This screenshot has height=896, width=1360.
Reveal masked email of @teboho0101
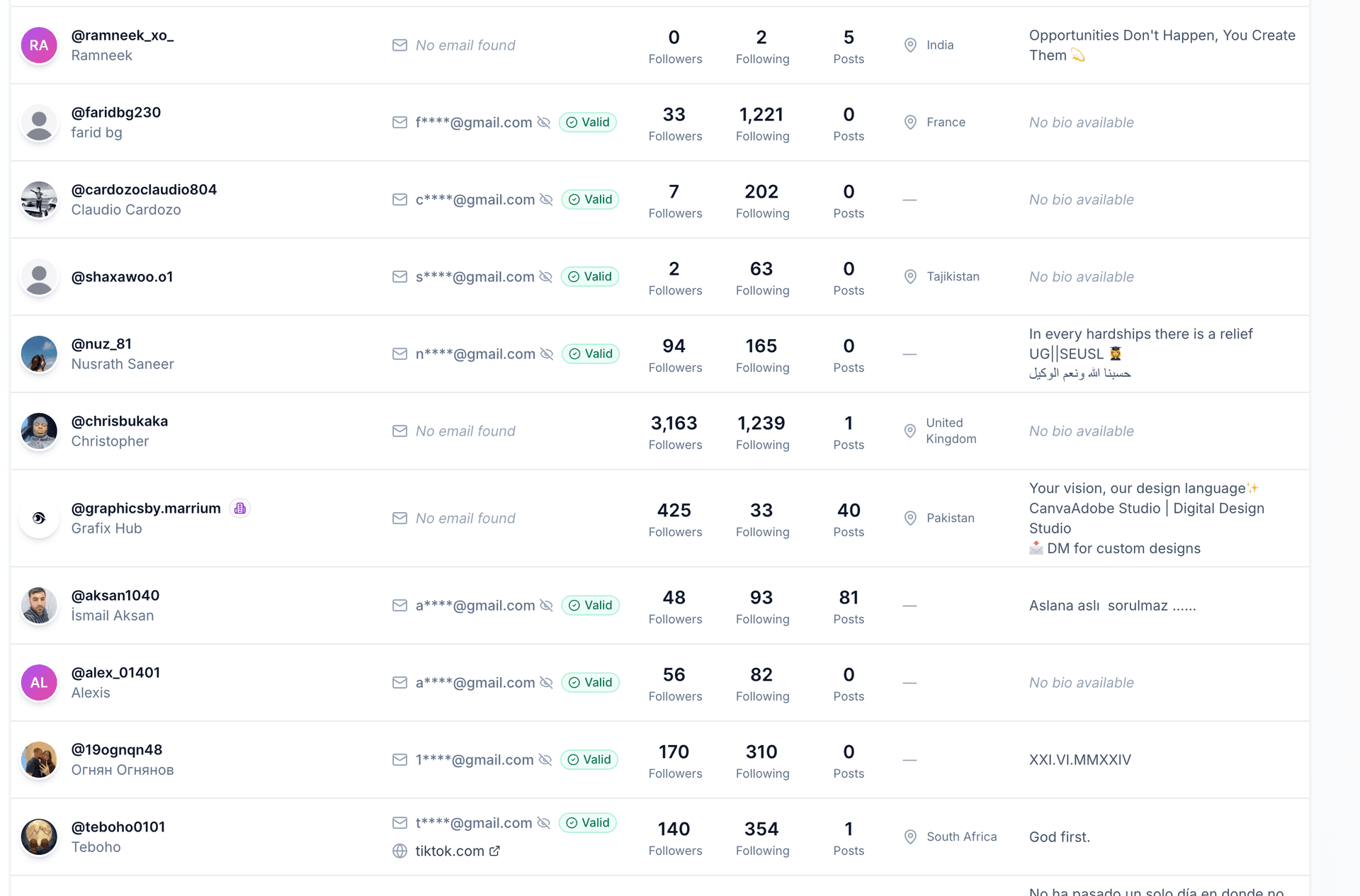(x=544, y=823)
